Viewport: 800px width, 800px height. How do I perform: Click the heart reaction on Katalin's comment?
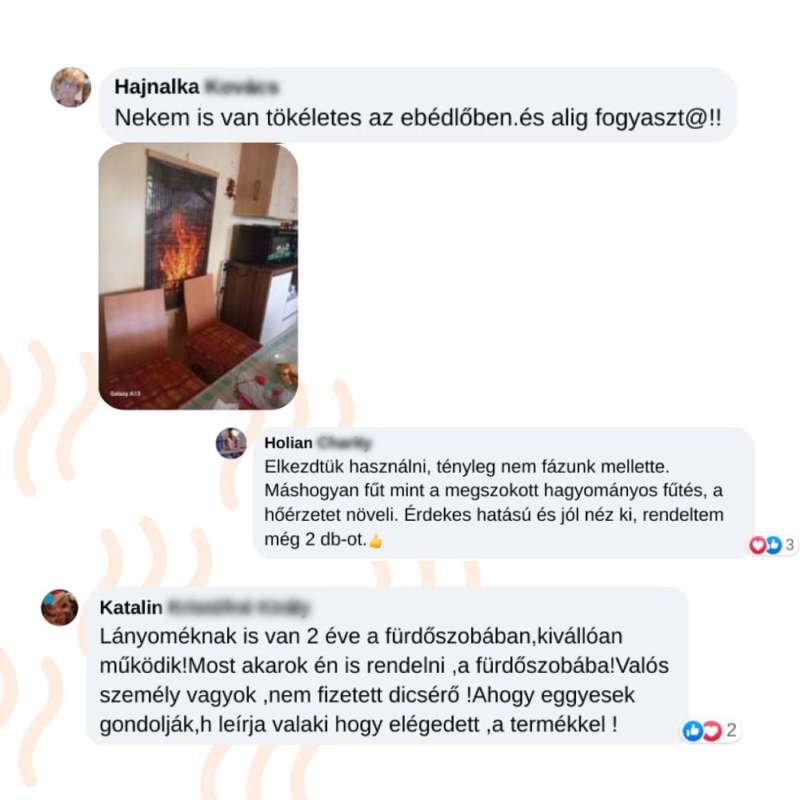(712, 731)
